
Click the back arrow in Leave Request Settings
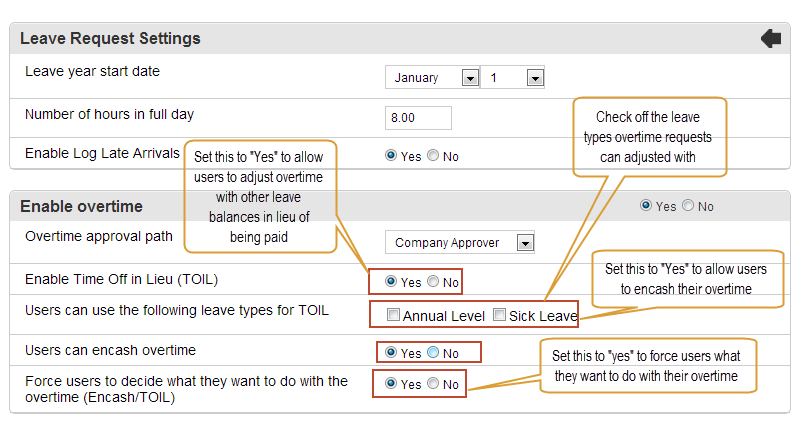pos(771,39)
